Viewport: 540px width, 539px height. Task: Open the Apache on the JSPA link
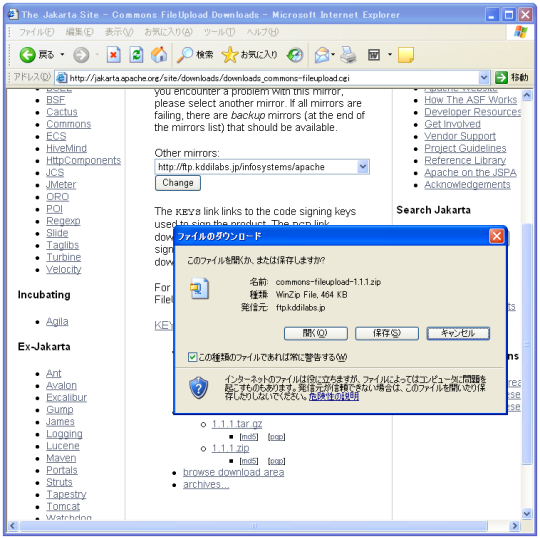click(x=470, y=173)
